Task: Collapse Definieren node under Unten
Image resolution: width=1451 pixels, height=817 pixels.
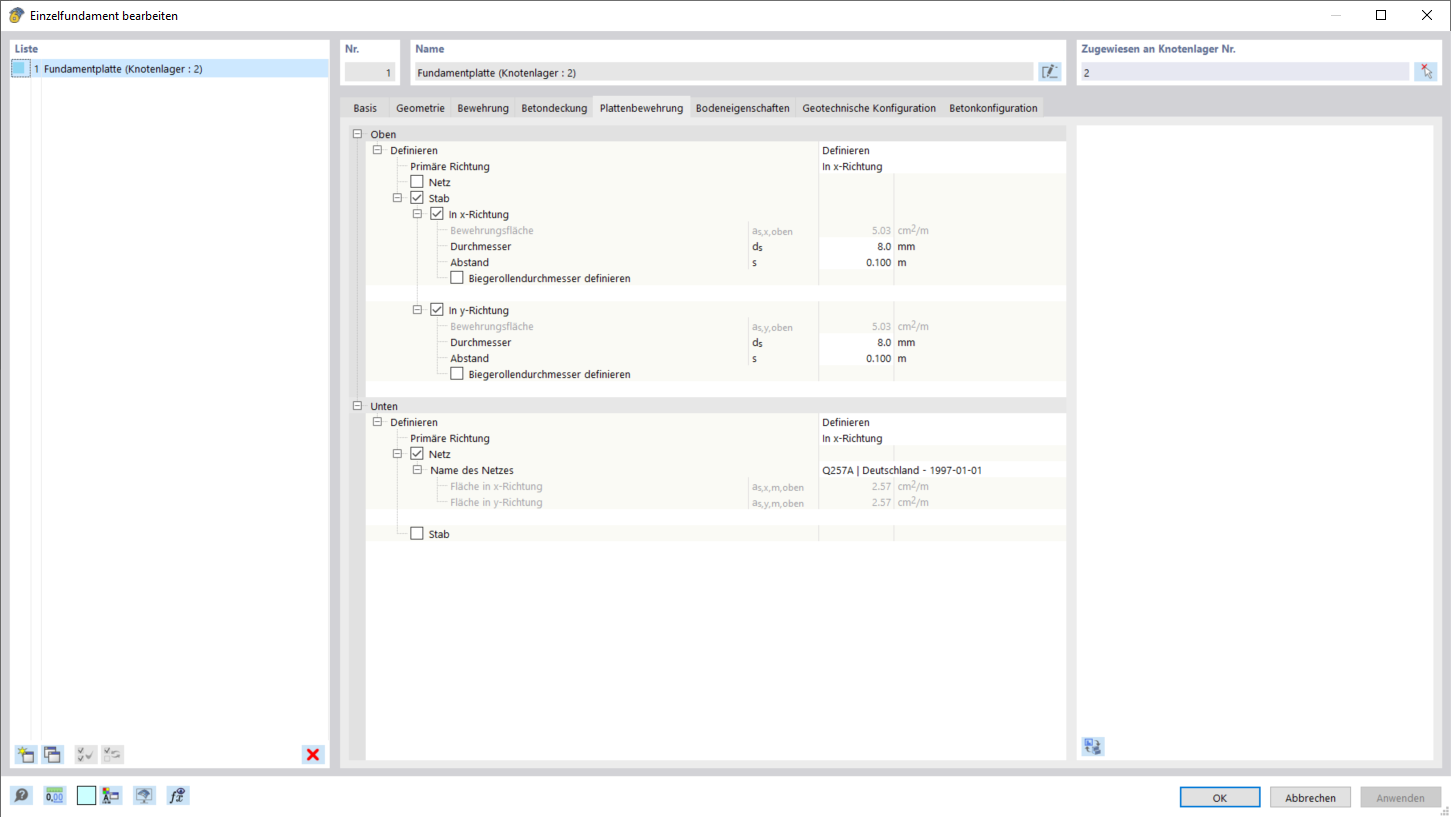Action: (377, 422)
